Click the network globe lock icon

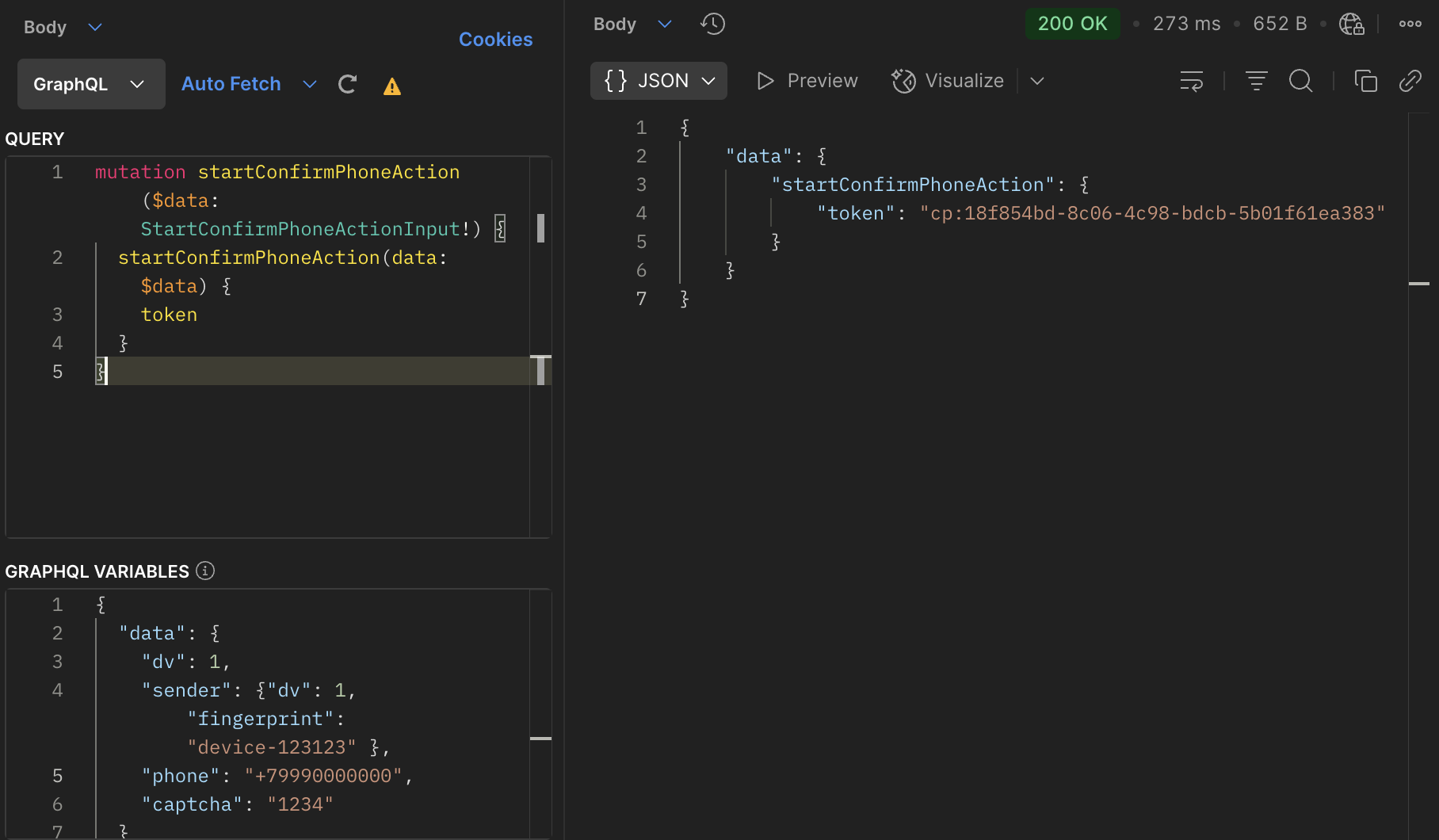click(1351, 25)
